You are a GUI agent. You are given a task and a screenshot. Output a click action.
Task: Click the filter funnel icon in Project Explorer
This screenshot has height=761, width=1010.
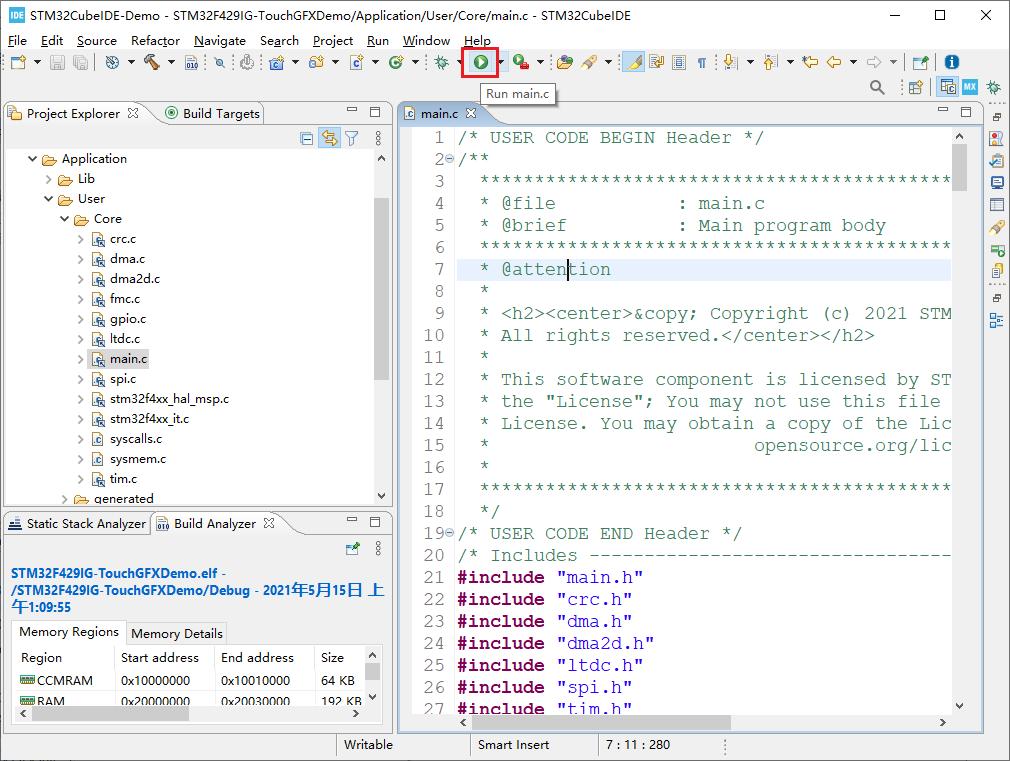(352, 139)
